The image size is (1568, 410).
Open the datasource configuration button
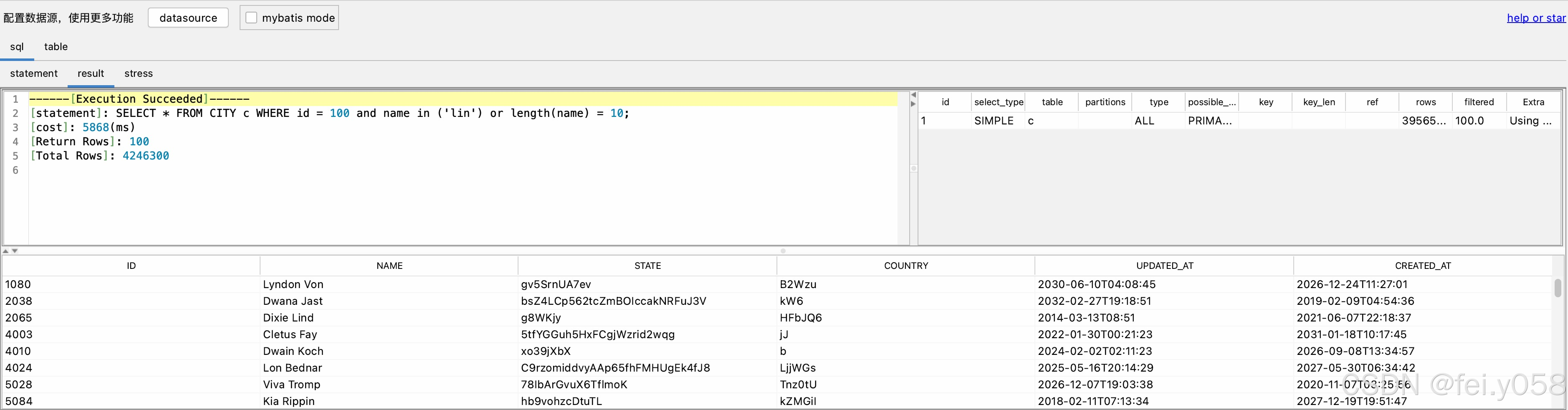coord(188,18)
